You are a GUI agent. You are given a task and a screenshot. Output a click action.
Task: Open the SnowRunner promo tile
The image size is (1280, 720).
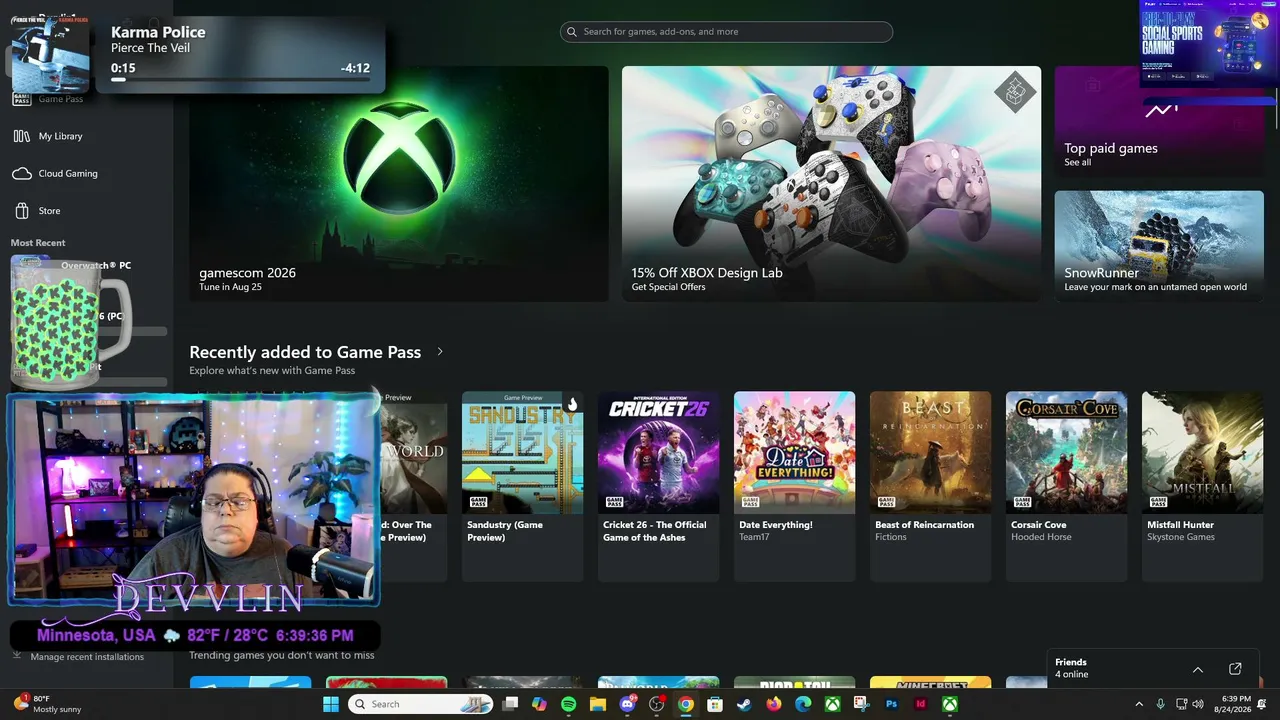[x=1159, y=246]
